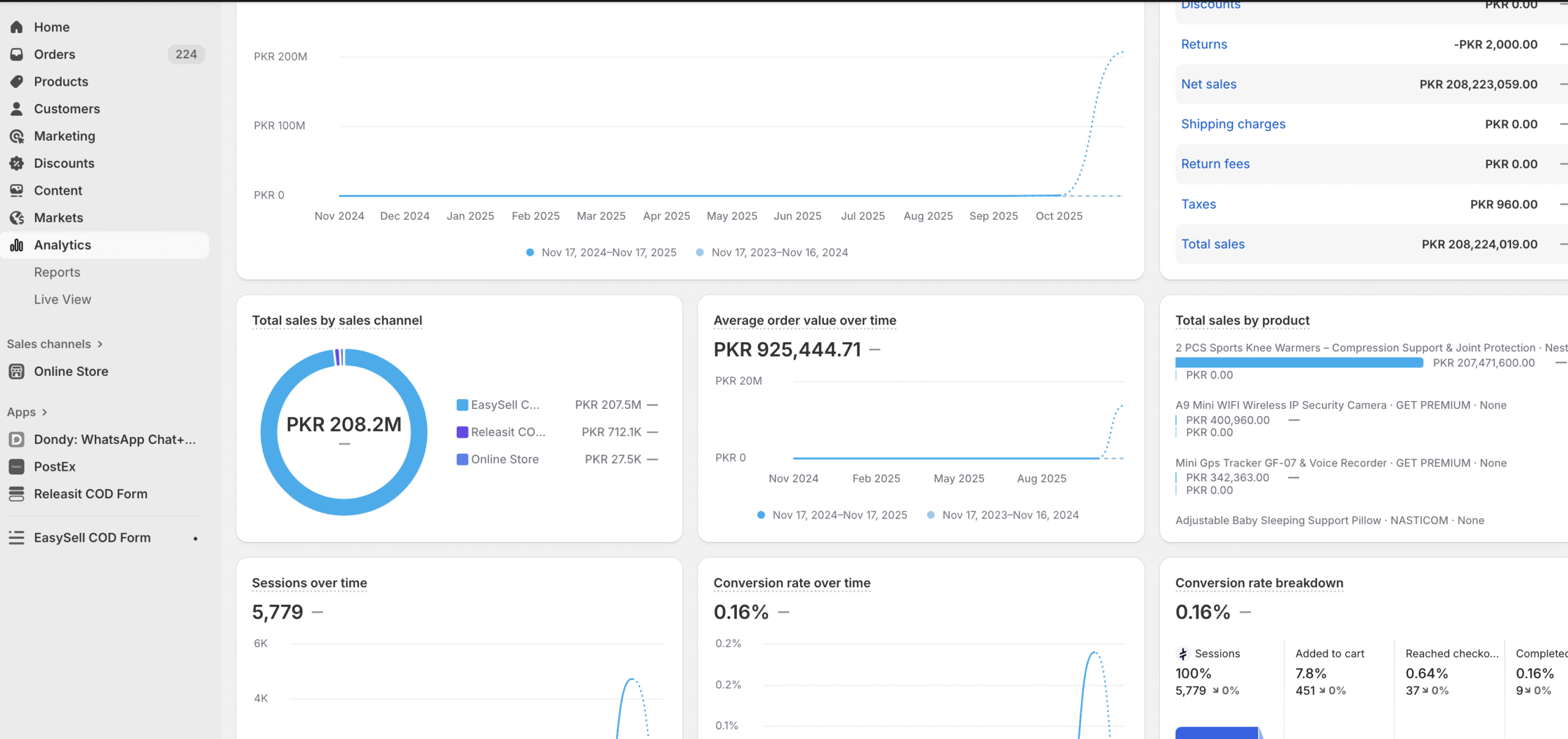The height and width of the screenshot is (739, 1568).
Task: Expand the Sales channels section chevron
Action: click(x=100, y=344)
